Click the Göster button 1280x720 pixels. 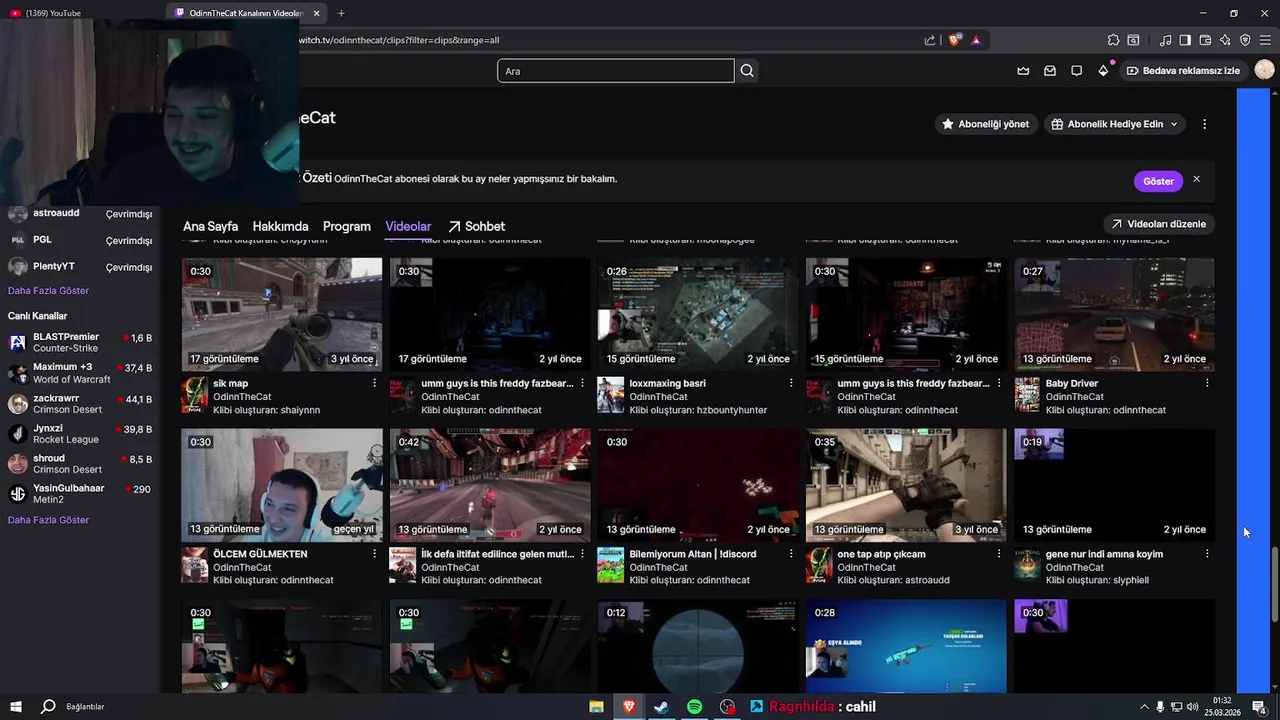(x=1158, y=181)
